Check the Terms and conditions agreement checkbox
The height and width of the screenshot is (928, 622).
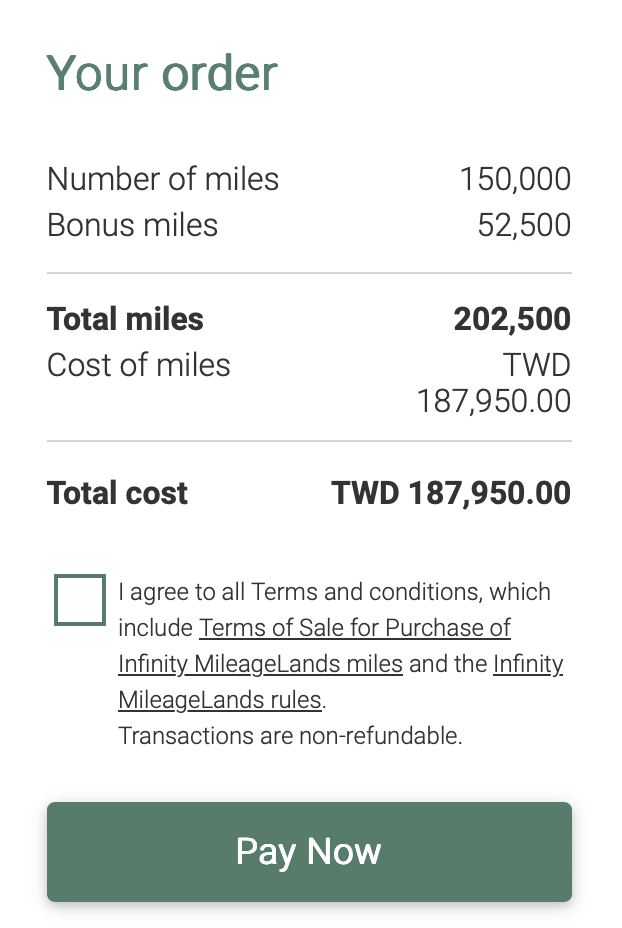pyautogui.click(x=79, y=600)
